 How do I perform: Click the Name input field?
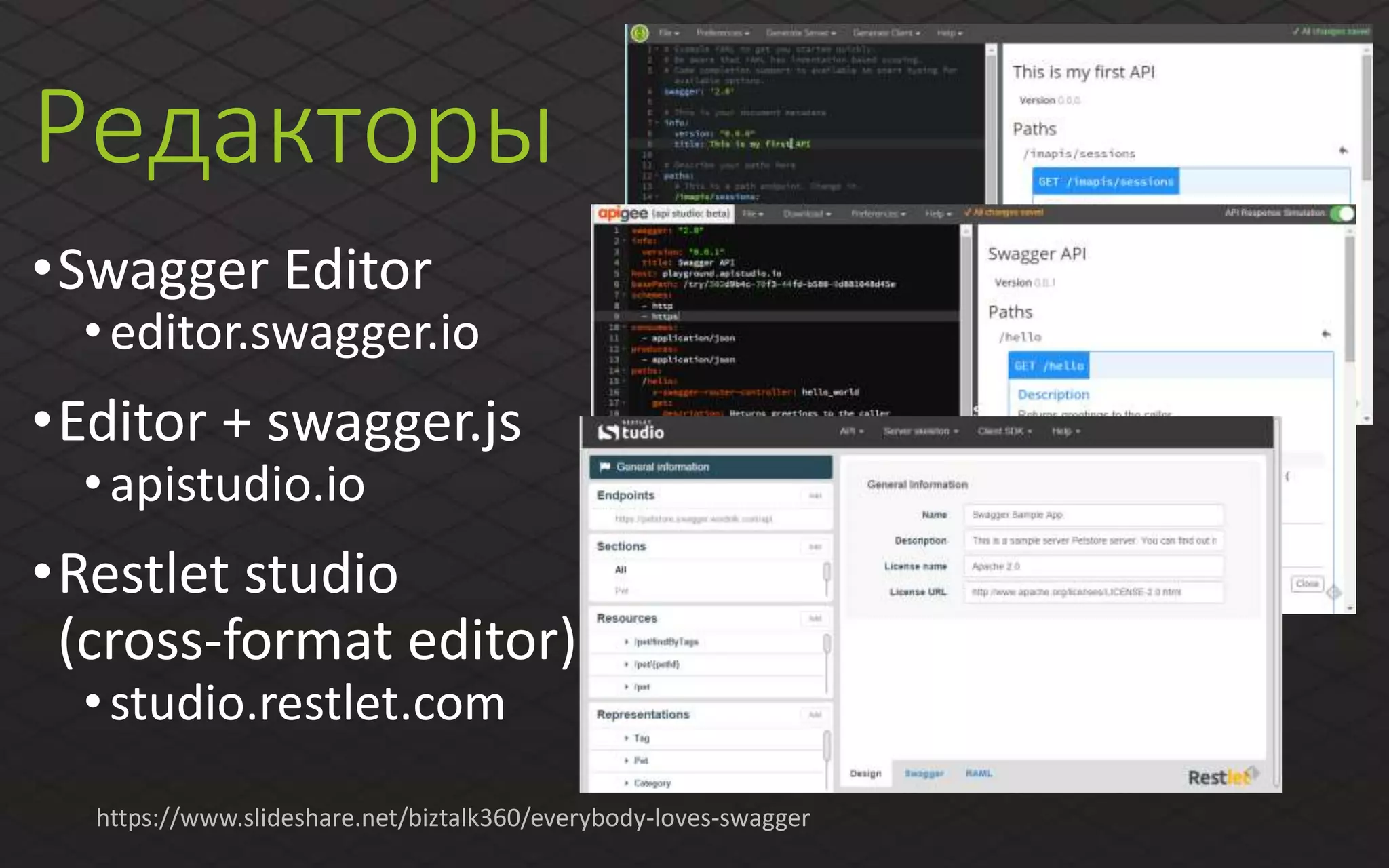pyautogui.click(x=1093, y=515)
